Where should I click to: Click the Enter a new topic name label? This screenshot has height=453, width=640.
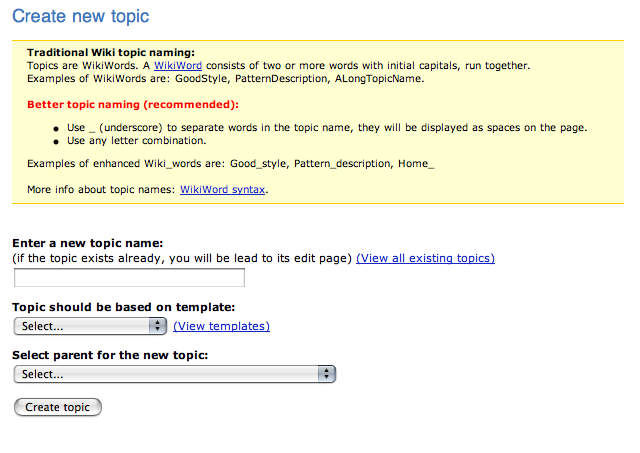[x=87, y=243]
